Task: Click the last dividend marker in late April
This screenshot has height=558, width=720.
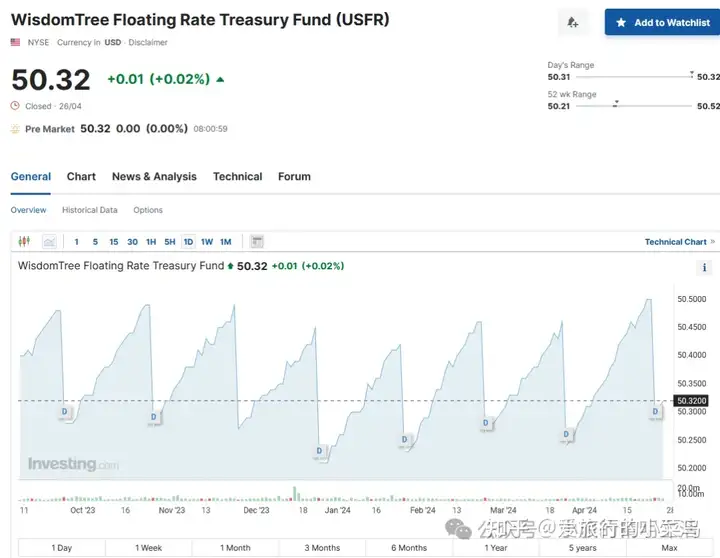Action: point(655,411)
